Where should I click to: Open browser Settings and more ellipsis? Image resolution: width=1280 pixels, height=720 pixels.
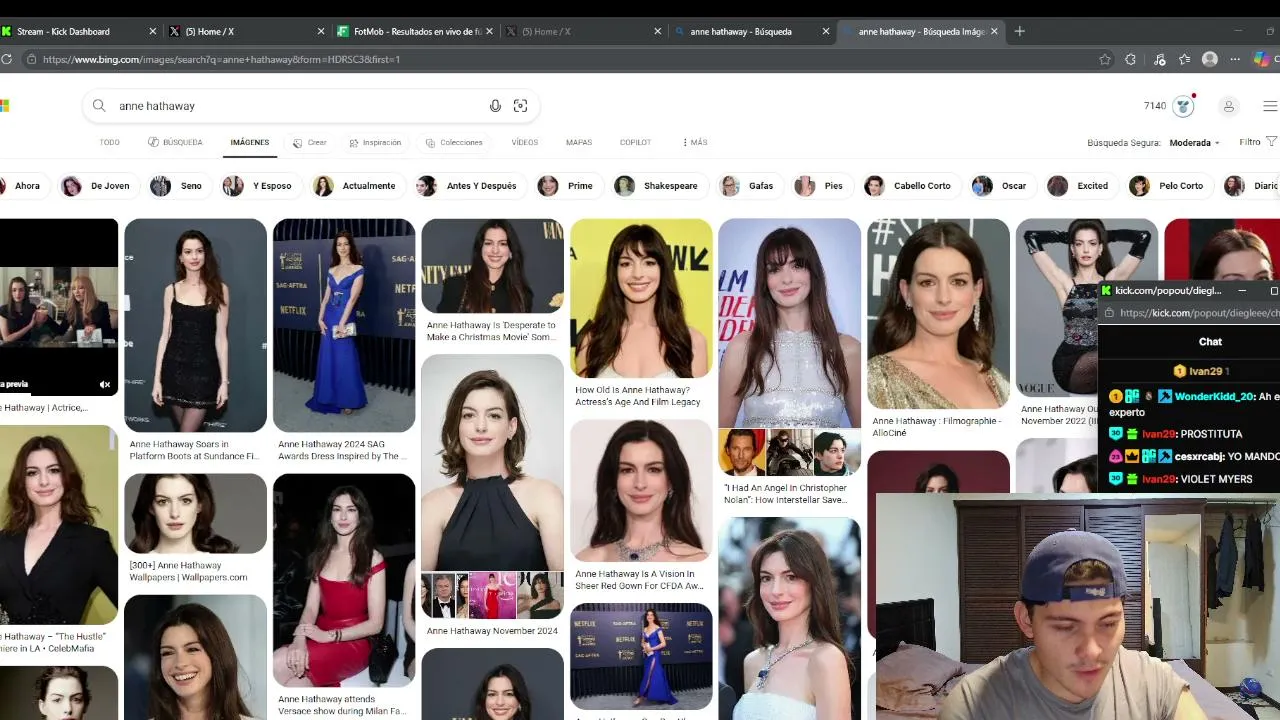1235,59
